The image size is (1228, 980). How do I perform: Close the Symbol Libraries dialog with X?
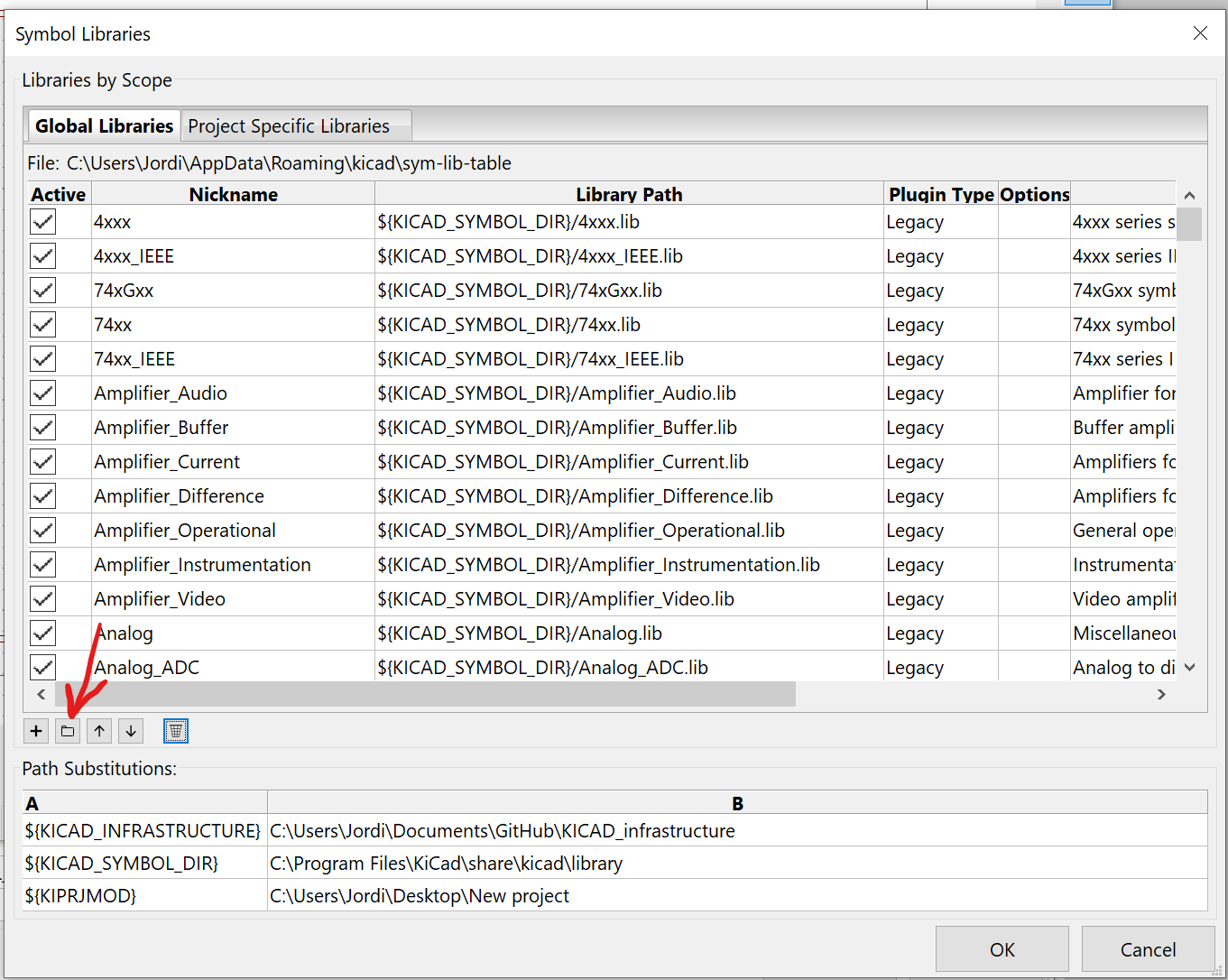point(1200,33)
